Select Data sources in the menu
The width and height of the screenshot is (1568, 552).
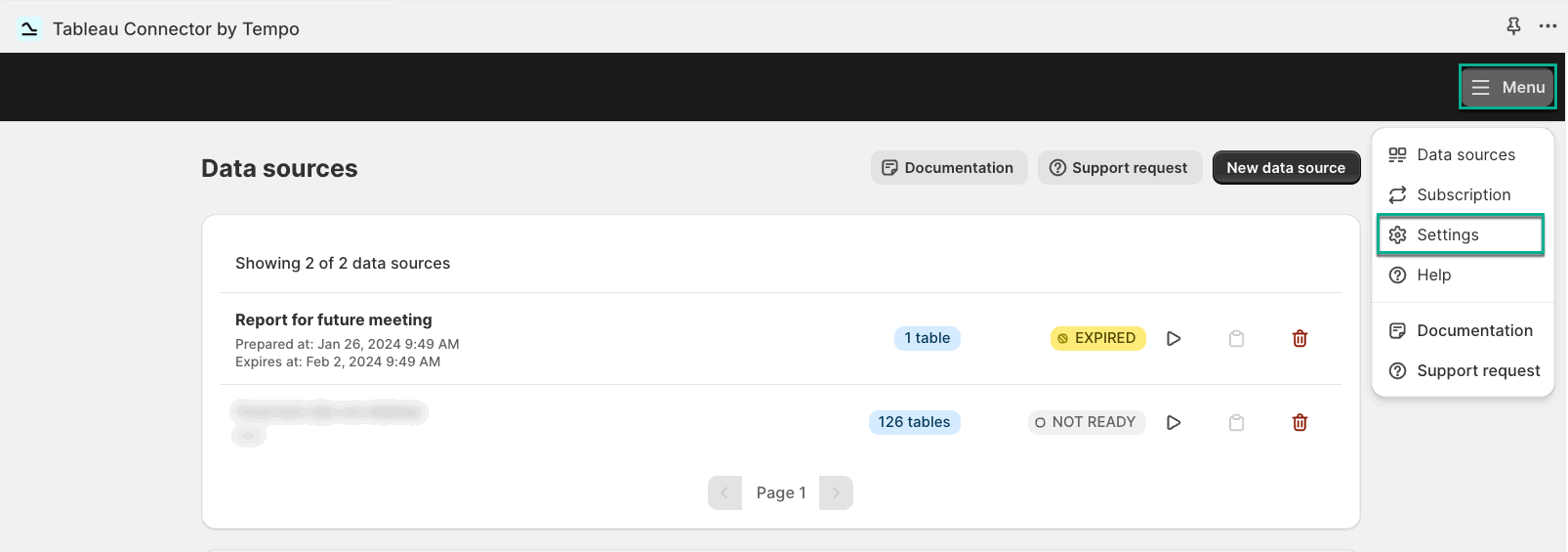pos(1461,154)
